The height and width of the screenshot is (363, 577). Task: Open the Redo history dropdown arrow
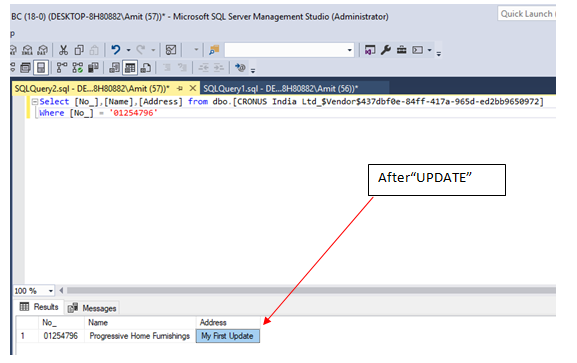tap(153, 50)
